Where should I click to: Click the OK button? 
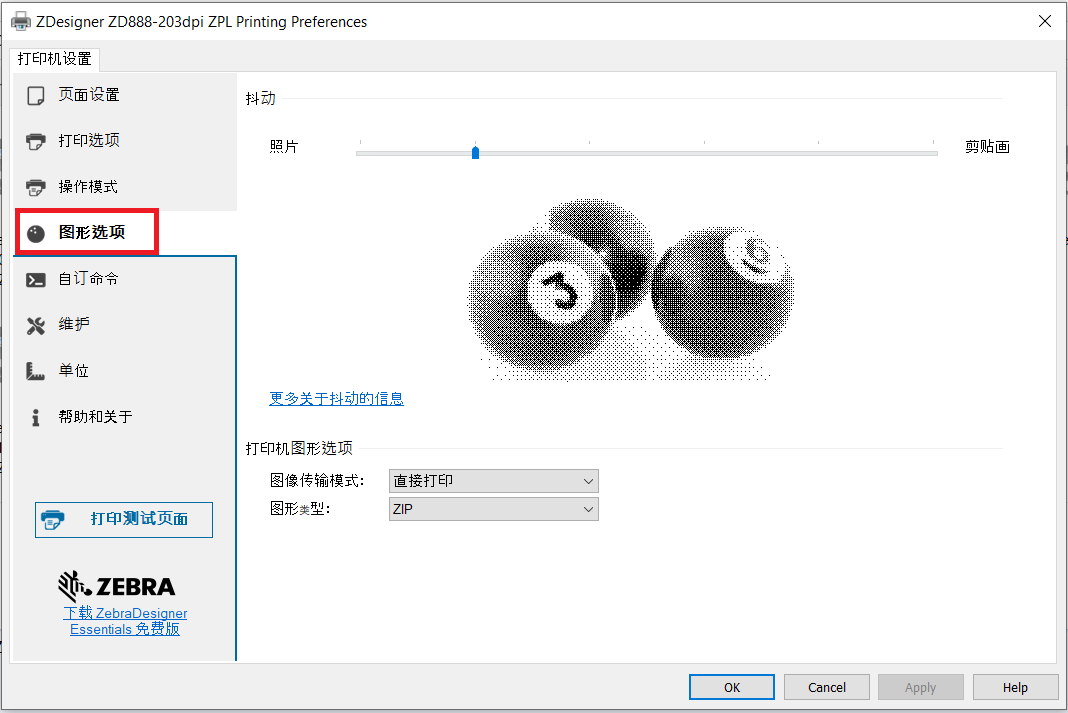click(731, 687)
